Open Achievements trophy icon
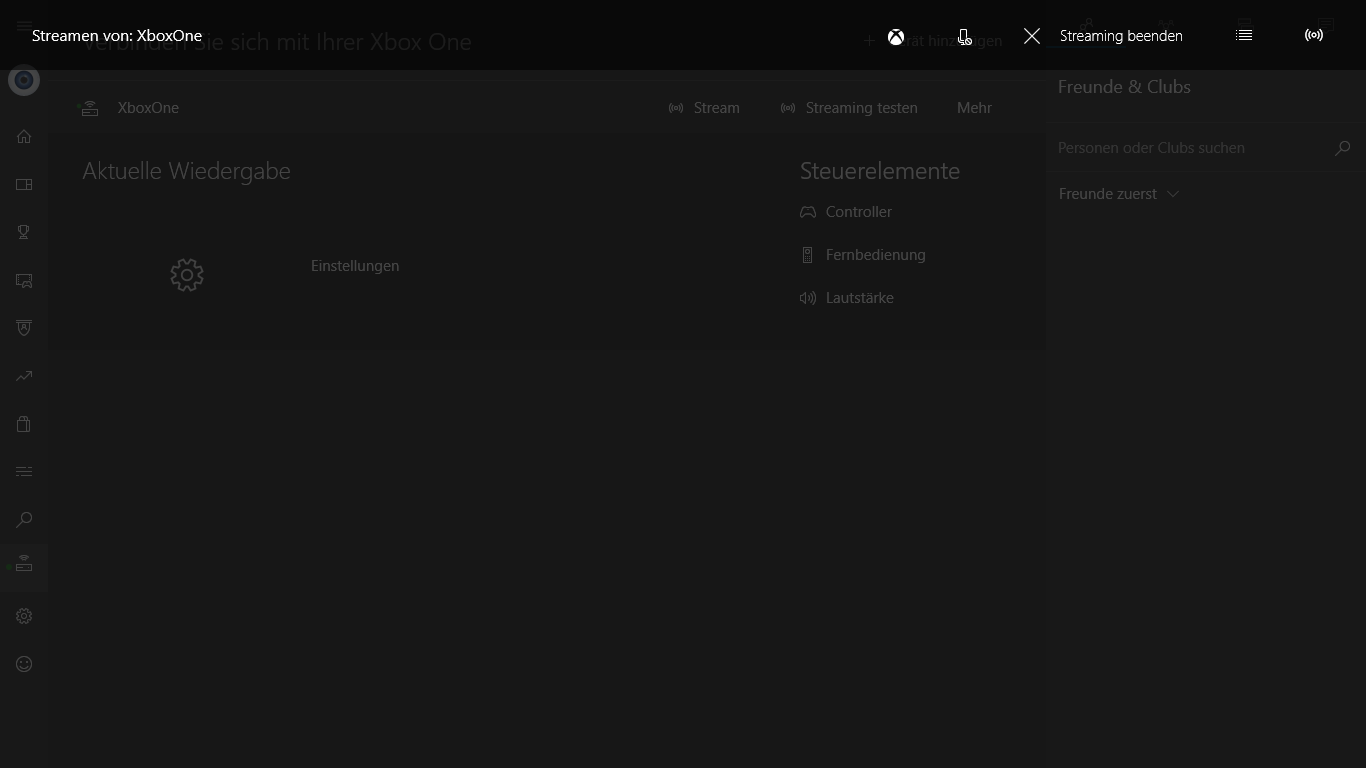The height and width of the screenshot is (768, 1366). coord(24,232)
